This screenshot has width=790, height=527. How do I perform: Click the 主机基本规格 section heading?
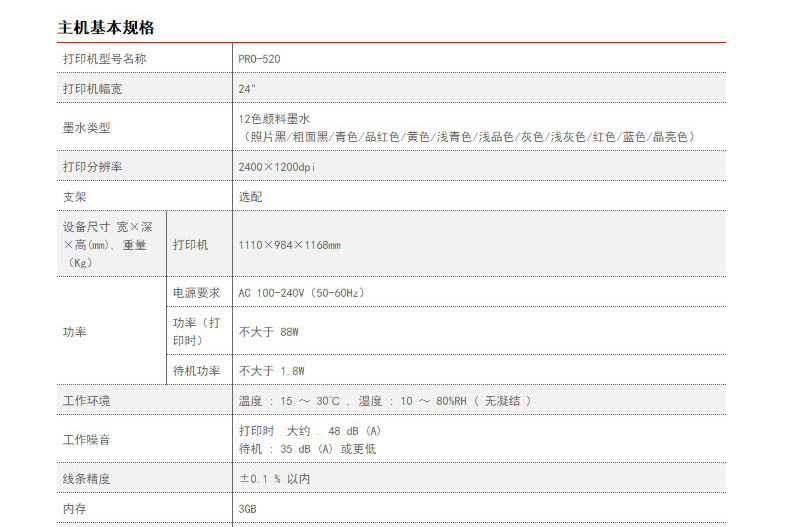pos(106,27)
